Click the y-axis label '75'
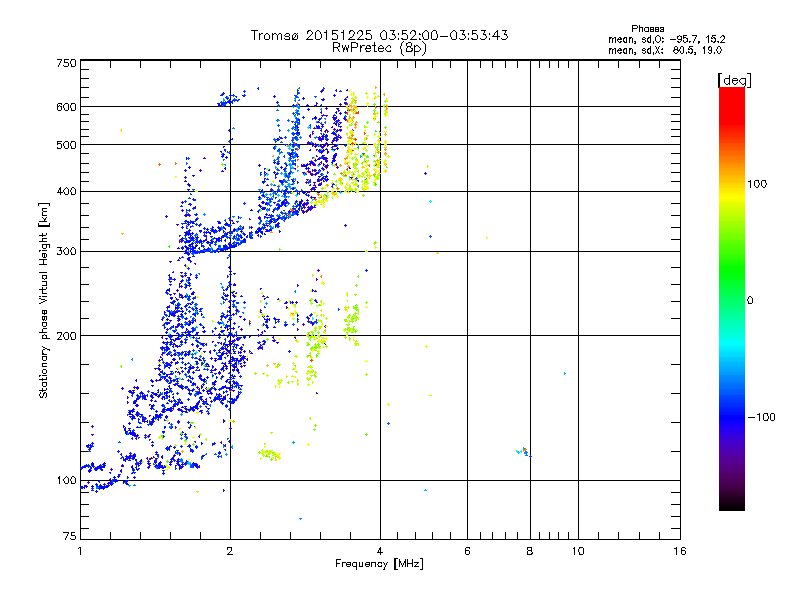Viewport: 800px width, 600px height. pyautogui.click(x=70, y=536)
